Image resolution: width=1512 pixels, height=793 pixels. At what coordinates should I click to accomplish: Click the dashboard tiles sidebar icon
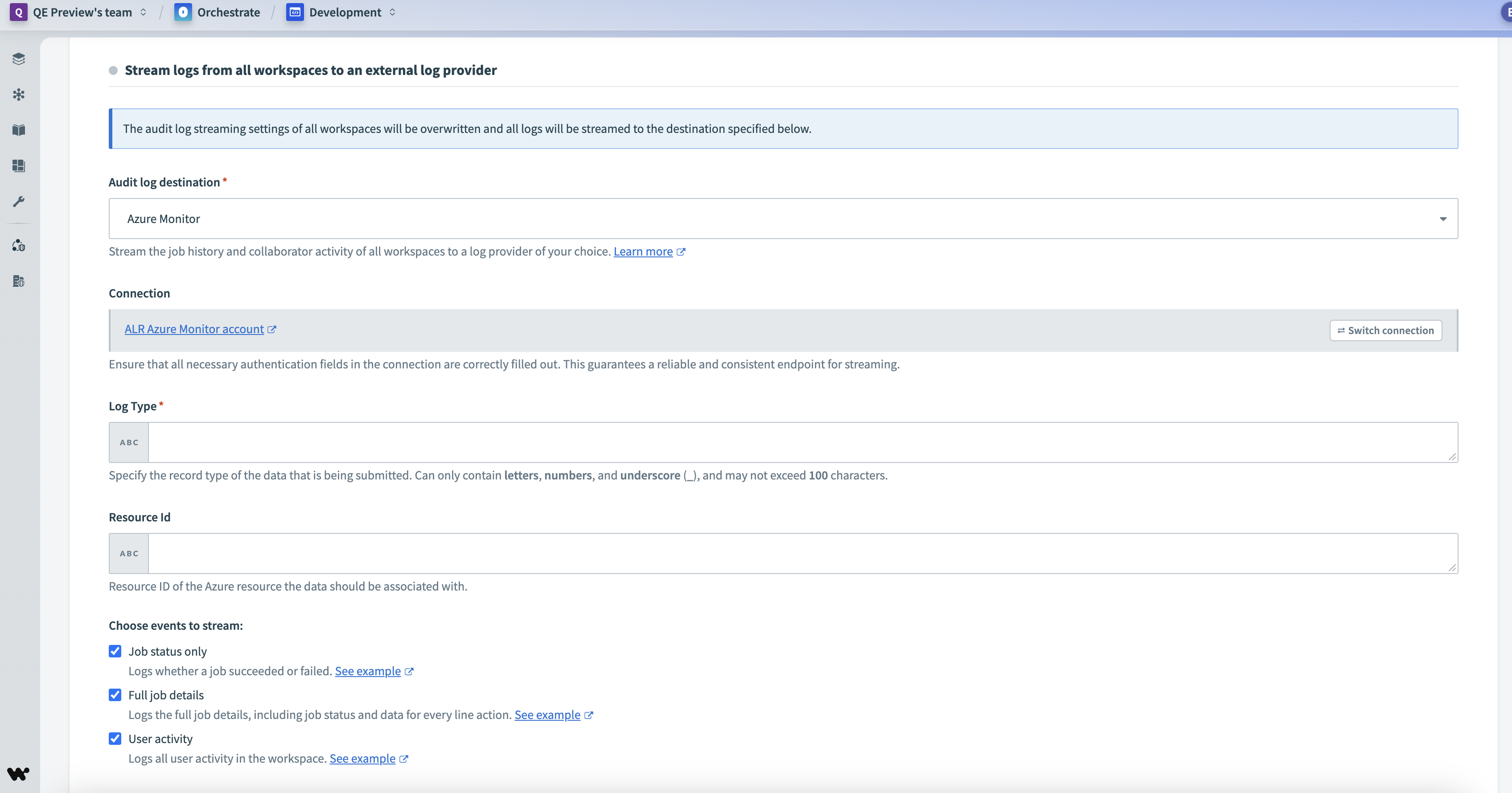coord(19,165)
